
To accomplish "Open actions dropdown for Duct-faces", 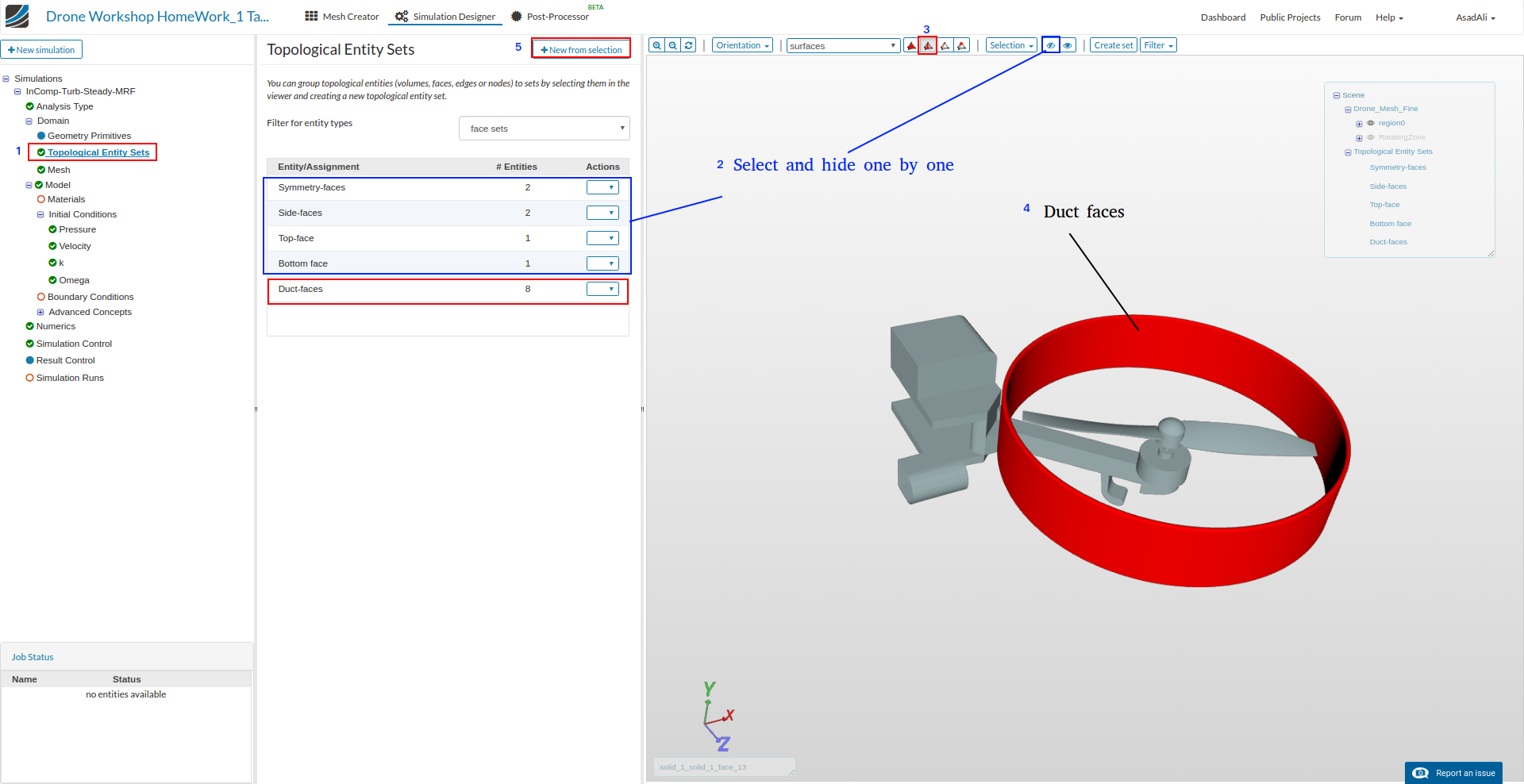I will click(x=602, y=289).
